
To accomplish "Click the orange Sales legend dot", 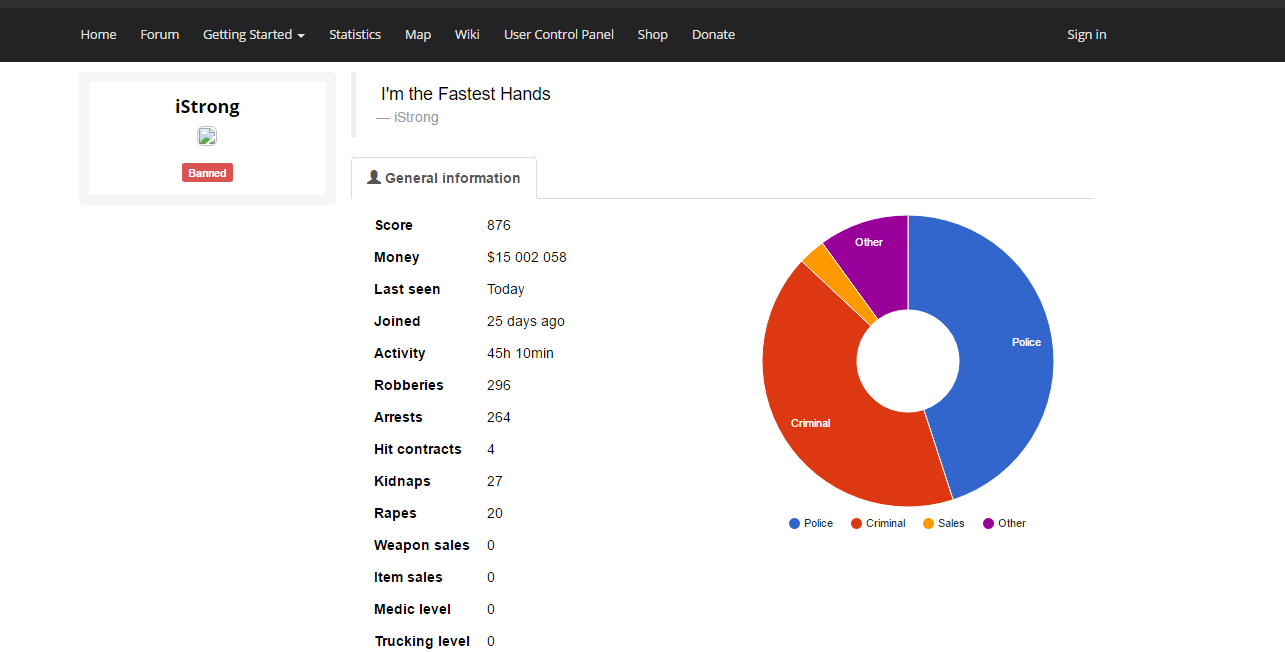I will pyautogui.click(x=928, y=523).
